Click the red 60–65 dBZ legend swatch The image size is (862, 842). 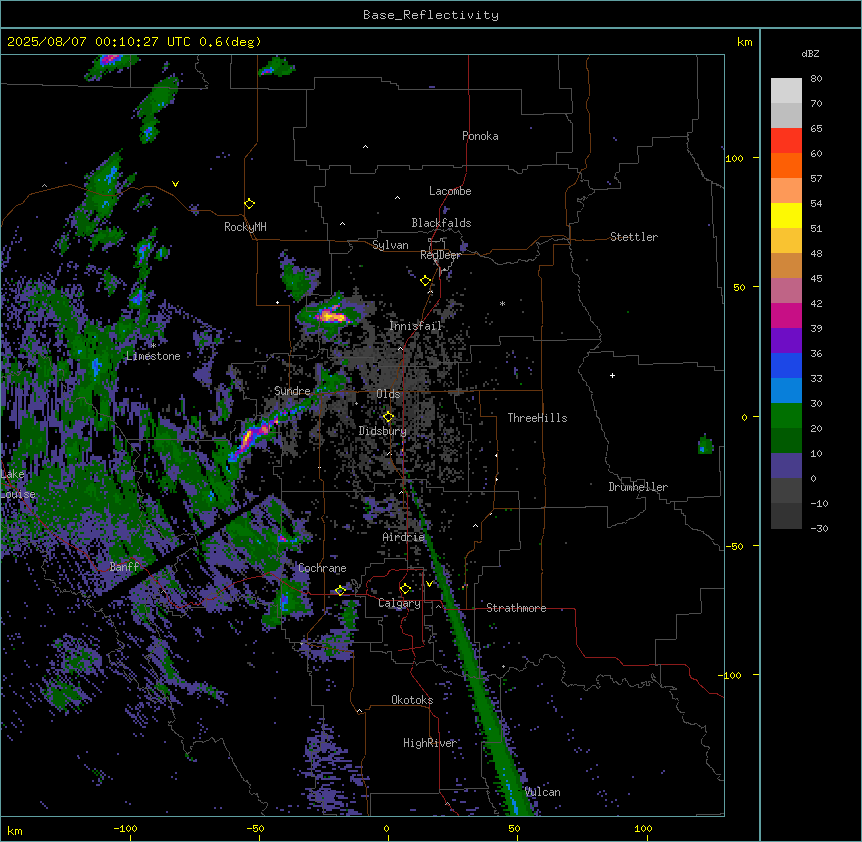tap(786, 141)
